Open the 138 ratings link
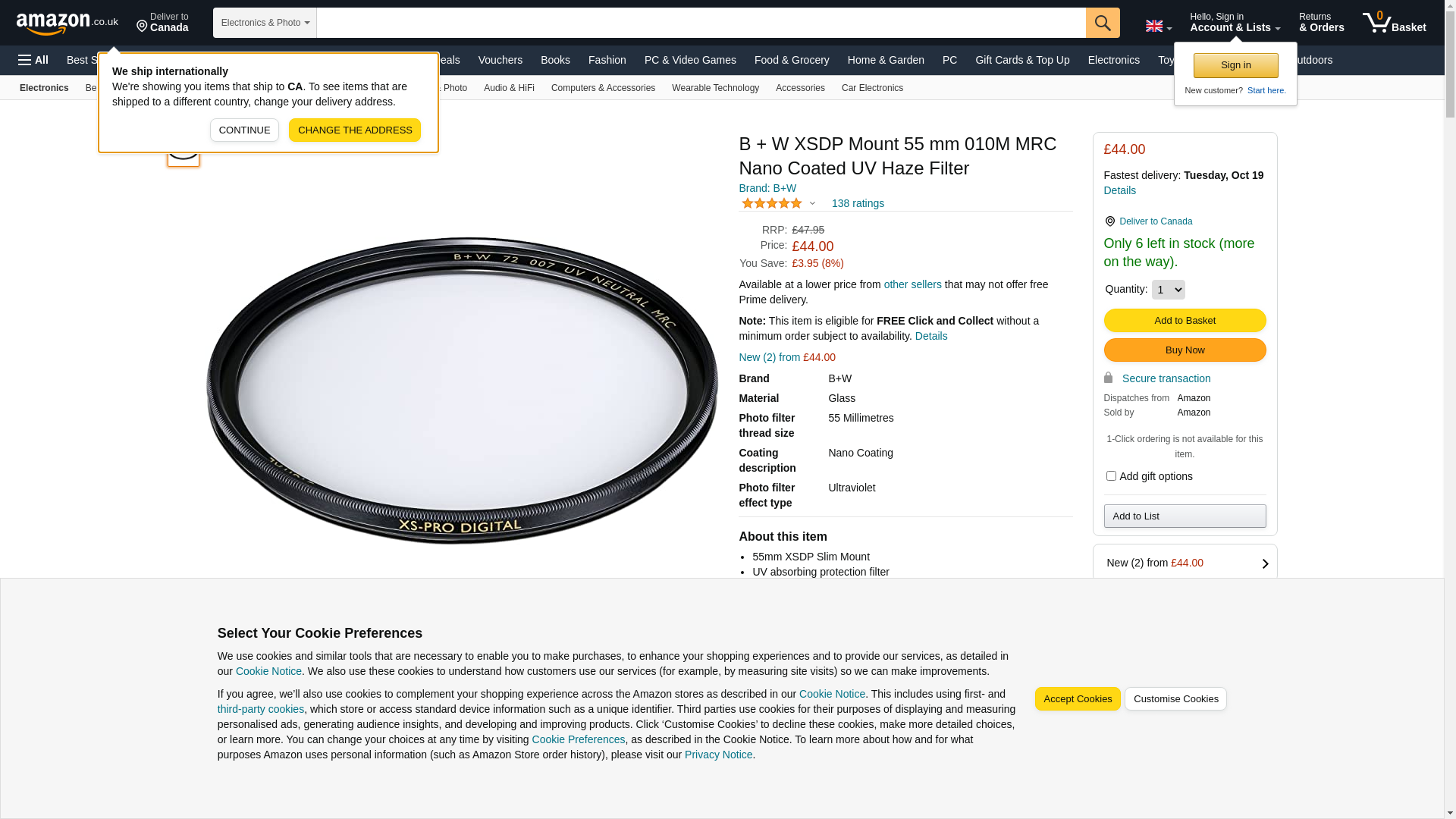The width and height of the screenshot is (1456, 819). pos(858,203)
